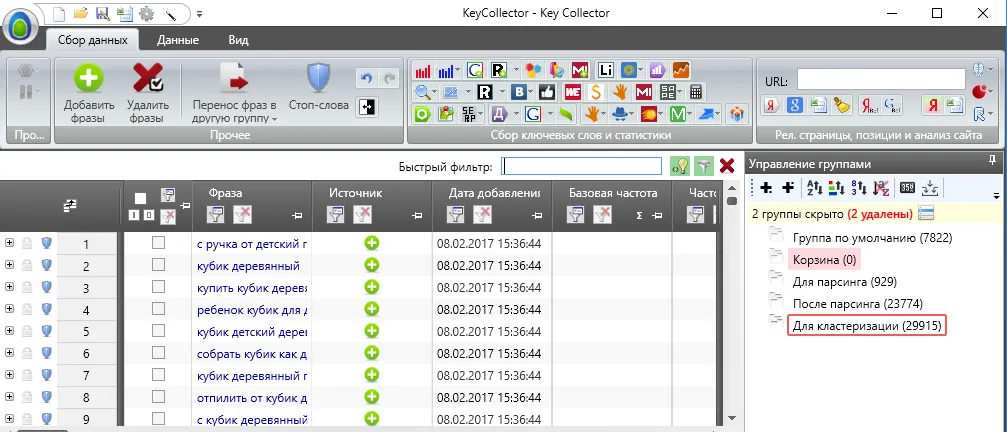Click the blue undo arrow
The width and height of the screenshot is (1007, 432).
366,78
